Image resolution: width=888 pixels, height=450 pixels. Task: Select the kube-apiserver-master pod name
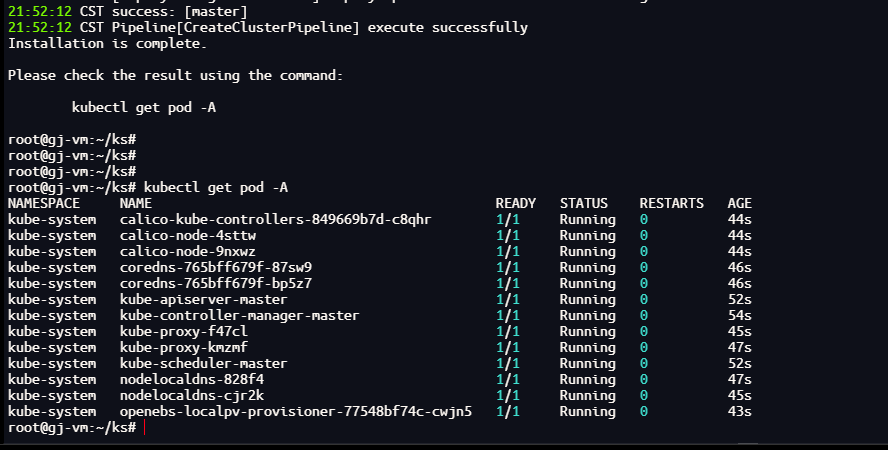point(204,299)
